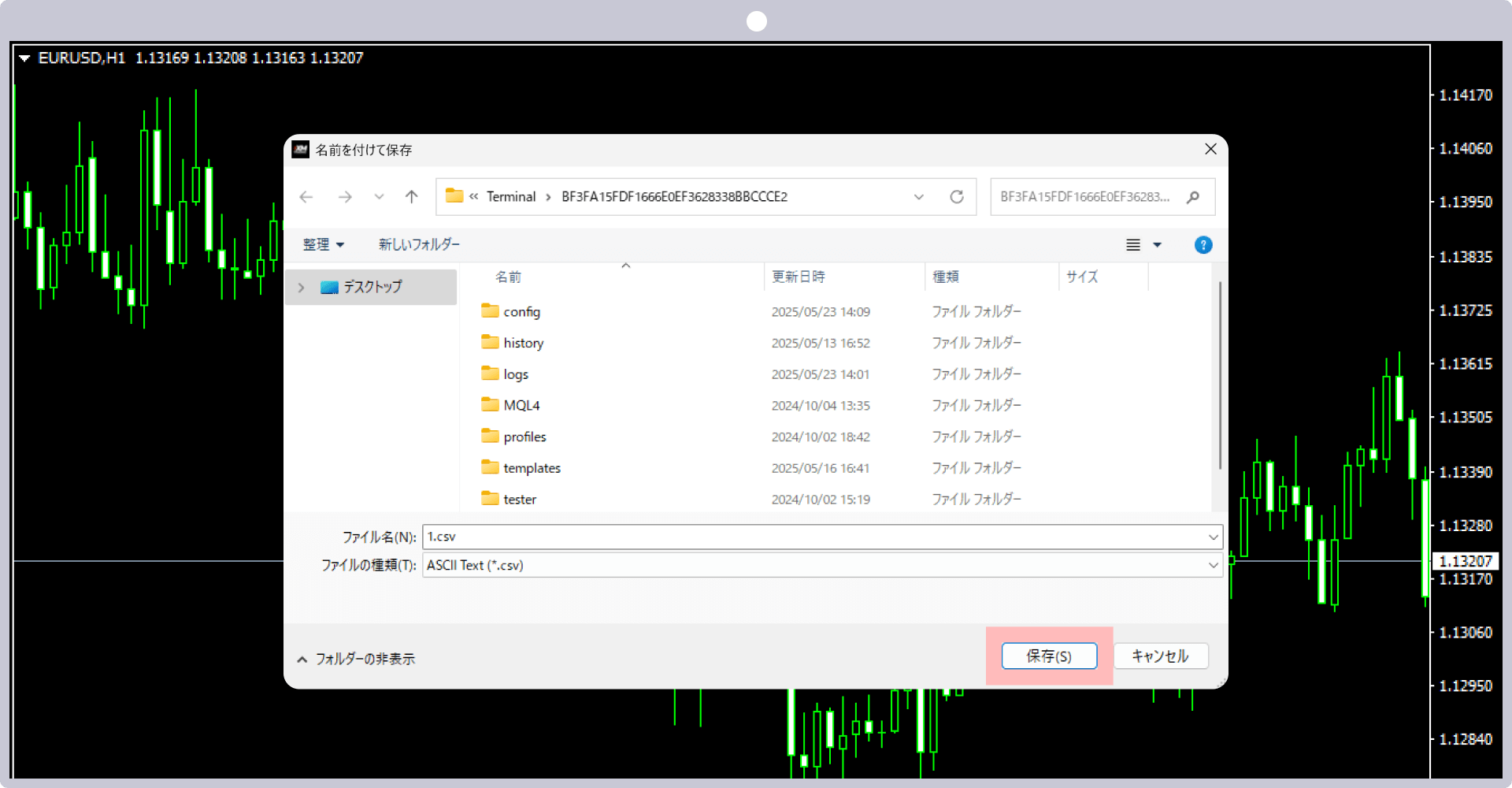The width and height of the screenshot is (1512, 788).
Task: Click the forward navigation arrow
Action: click(345, 197)
